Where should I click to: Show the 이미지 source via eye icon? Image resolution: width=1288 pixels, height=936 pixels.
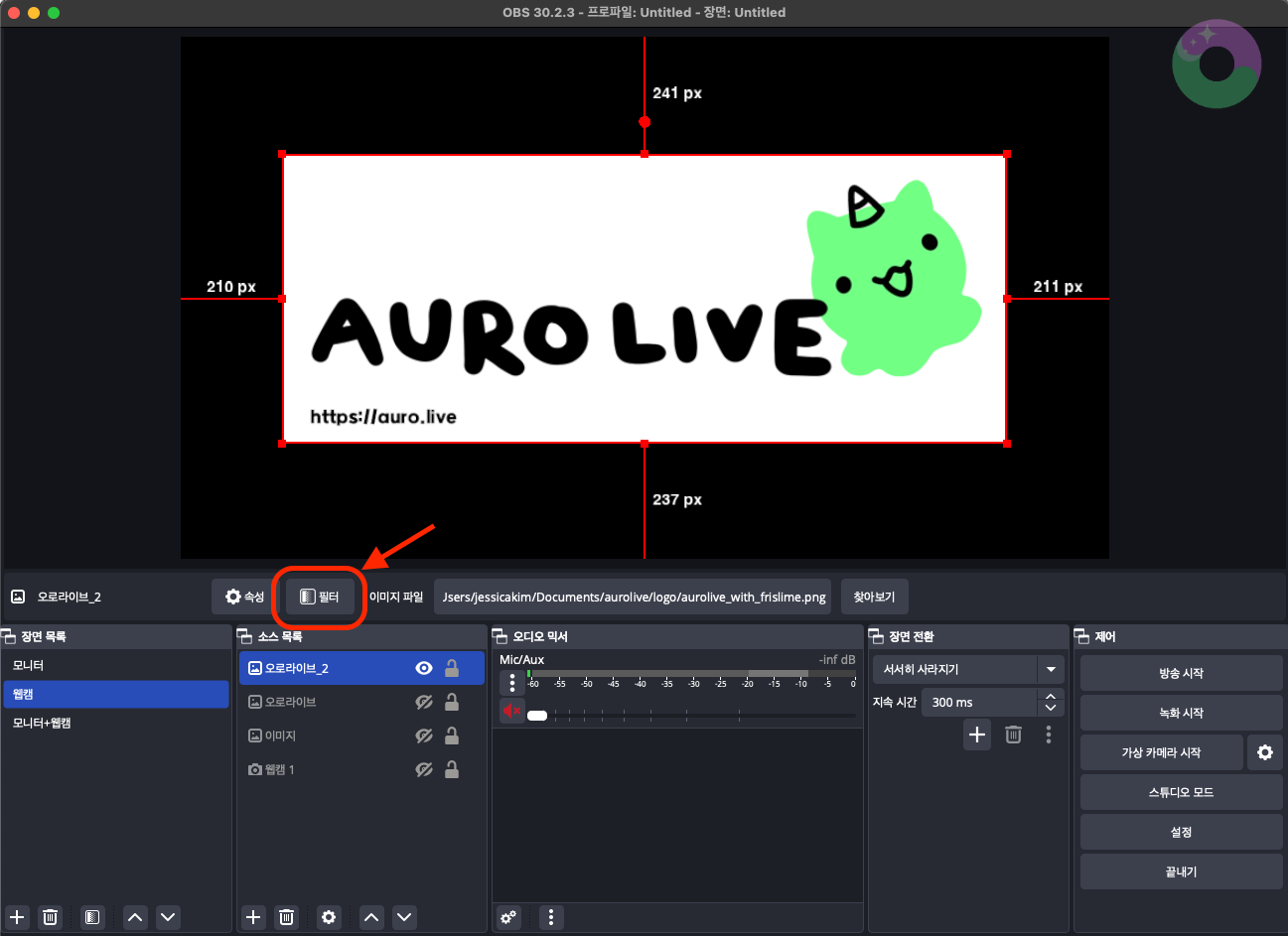(424, 735)
